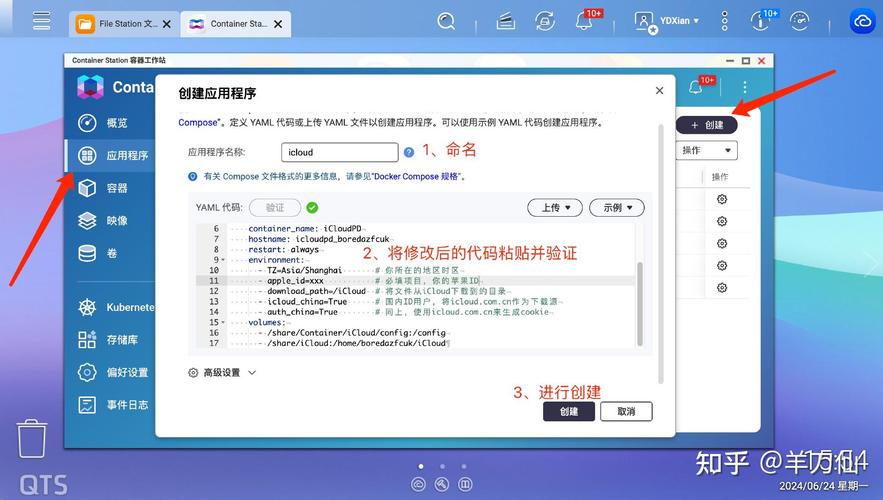
Task: Switch to the File Station tab
Action: (x=118, y=23)
